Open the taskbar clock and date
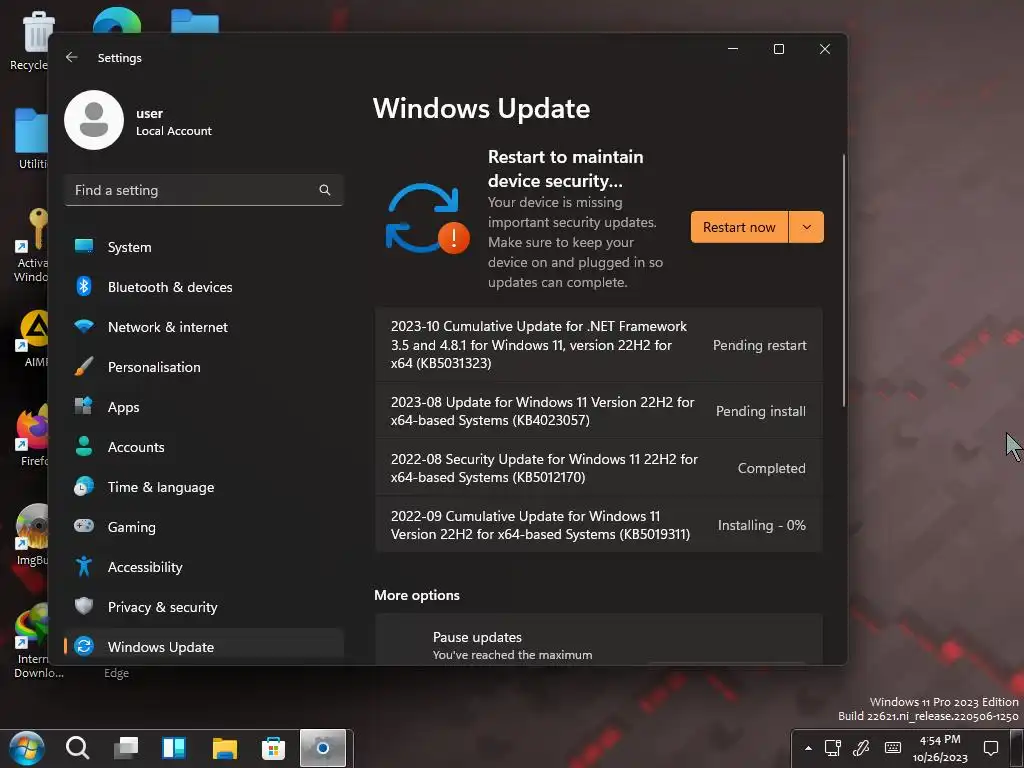This screenshot has height=768, width=1024. click(940, 748)
